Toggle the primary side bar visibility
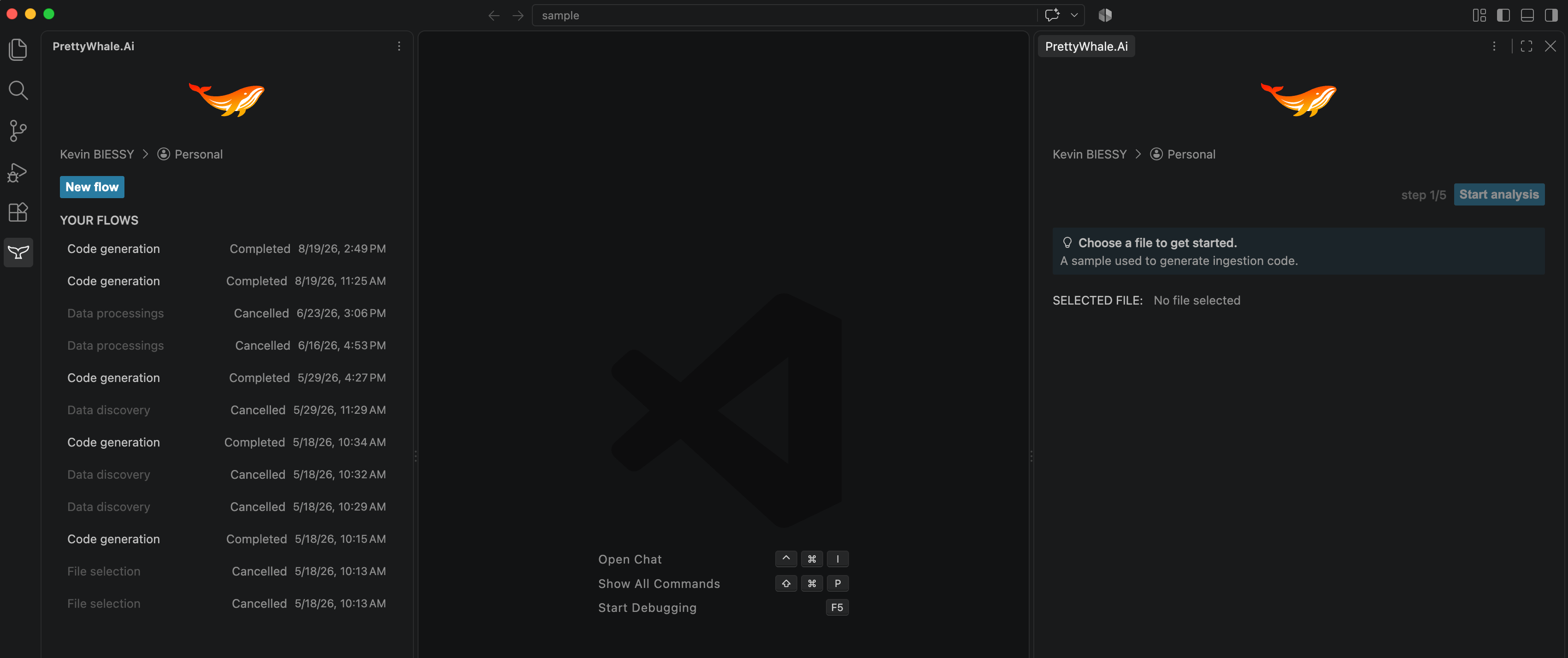 1503,15
